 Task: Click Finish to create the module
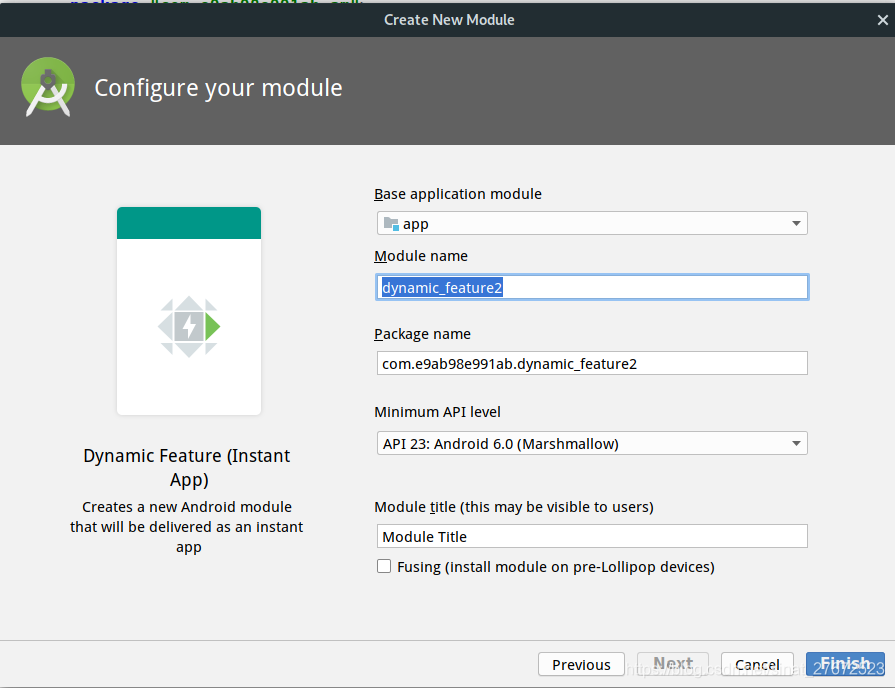(845, 664)
